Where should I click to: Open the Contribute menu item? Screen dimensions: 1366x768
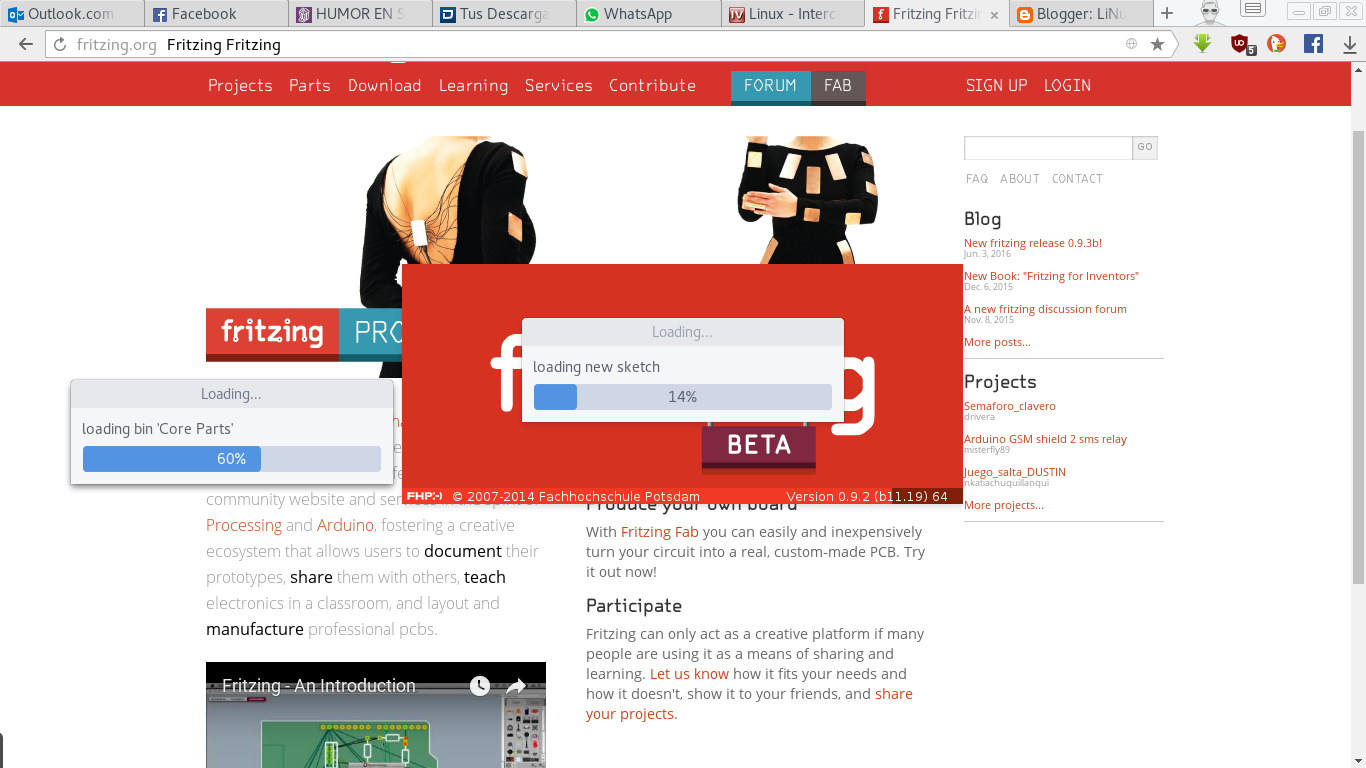coord(652,86)
